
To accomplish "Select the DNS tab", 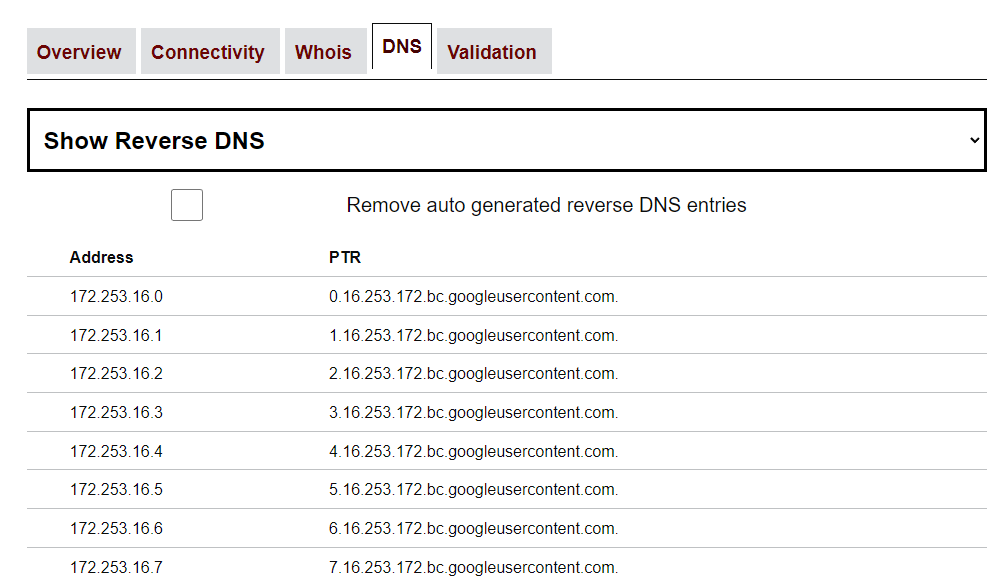I will 401,45.
